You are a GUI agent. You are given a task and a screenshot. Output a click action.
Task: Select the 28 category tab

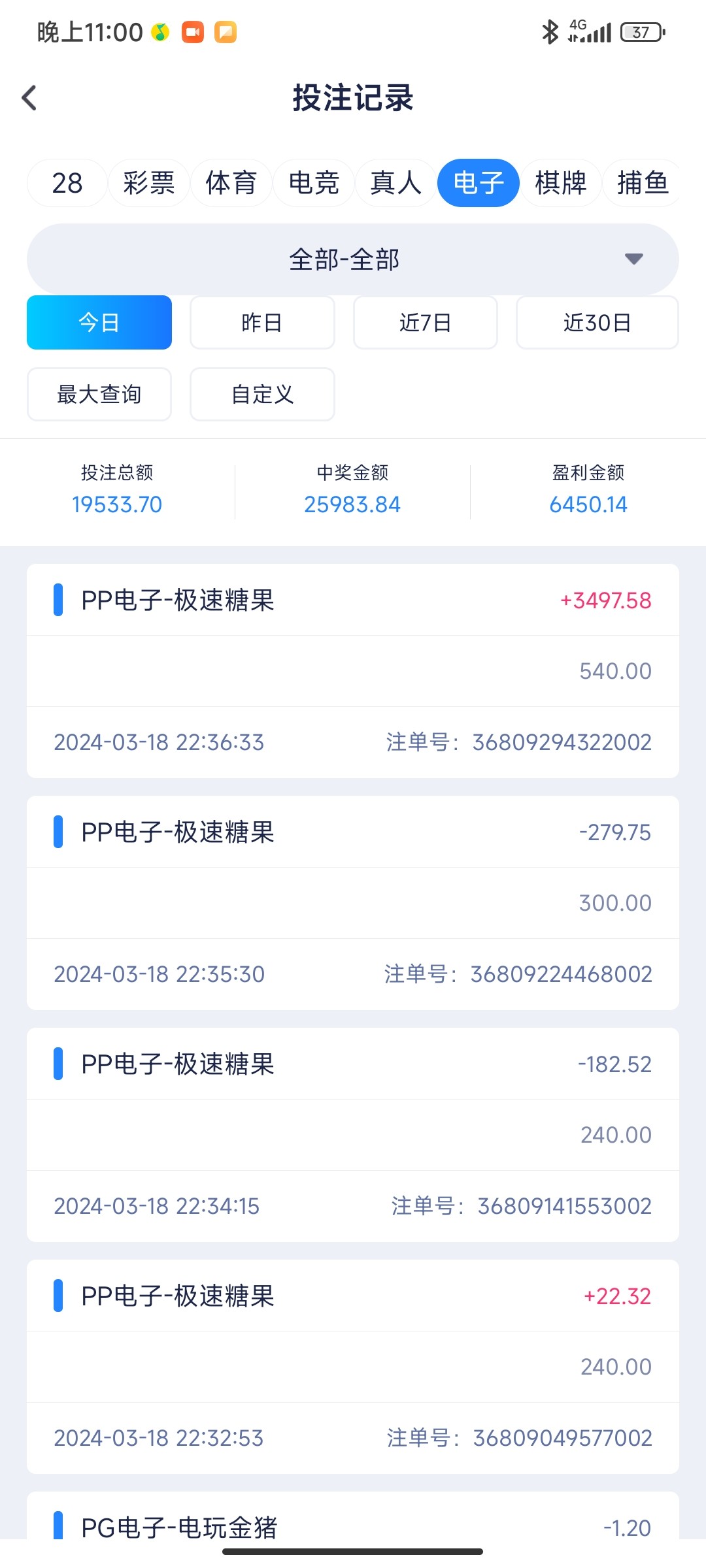point(67,183)
